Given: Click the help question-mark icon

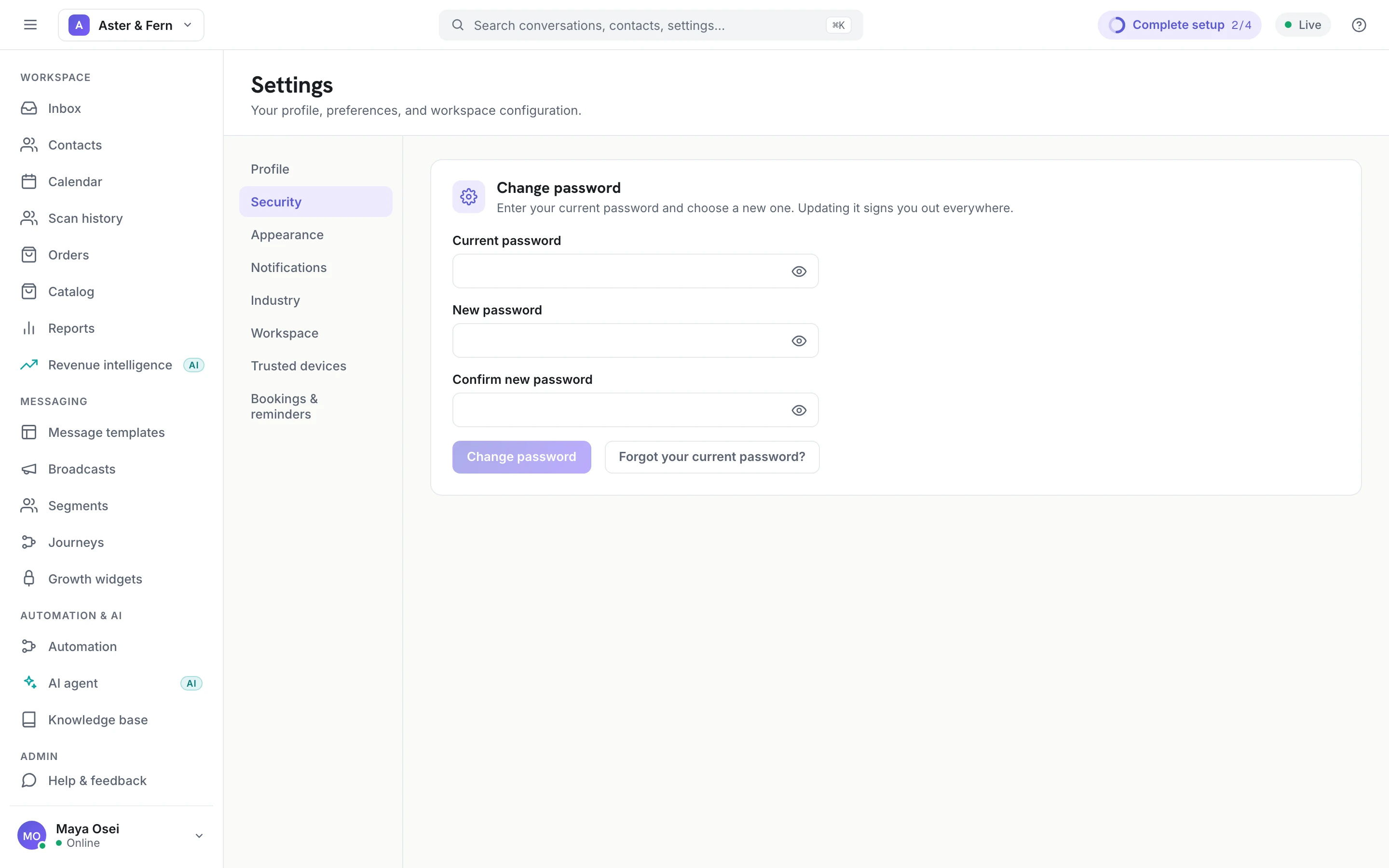Looking at the screenshot, I should pos(1359,25).
